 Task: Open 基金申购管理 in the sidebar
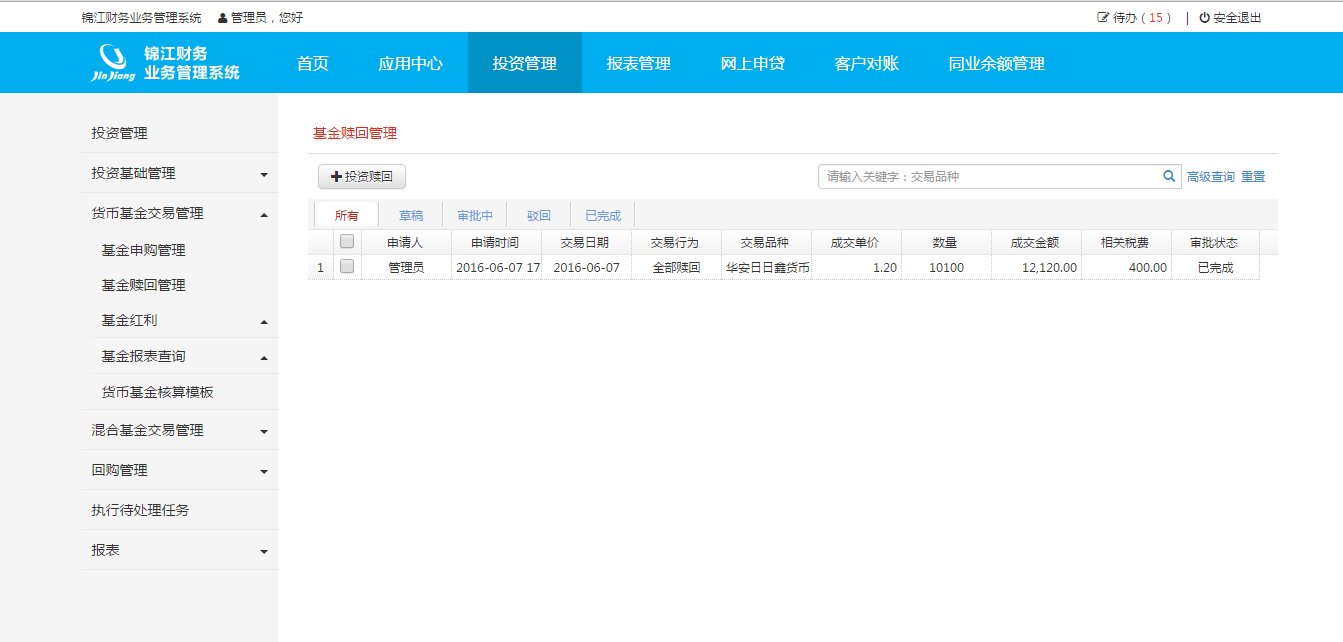tap(143, 250)
